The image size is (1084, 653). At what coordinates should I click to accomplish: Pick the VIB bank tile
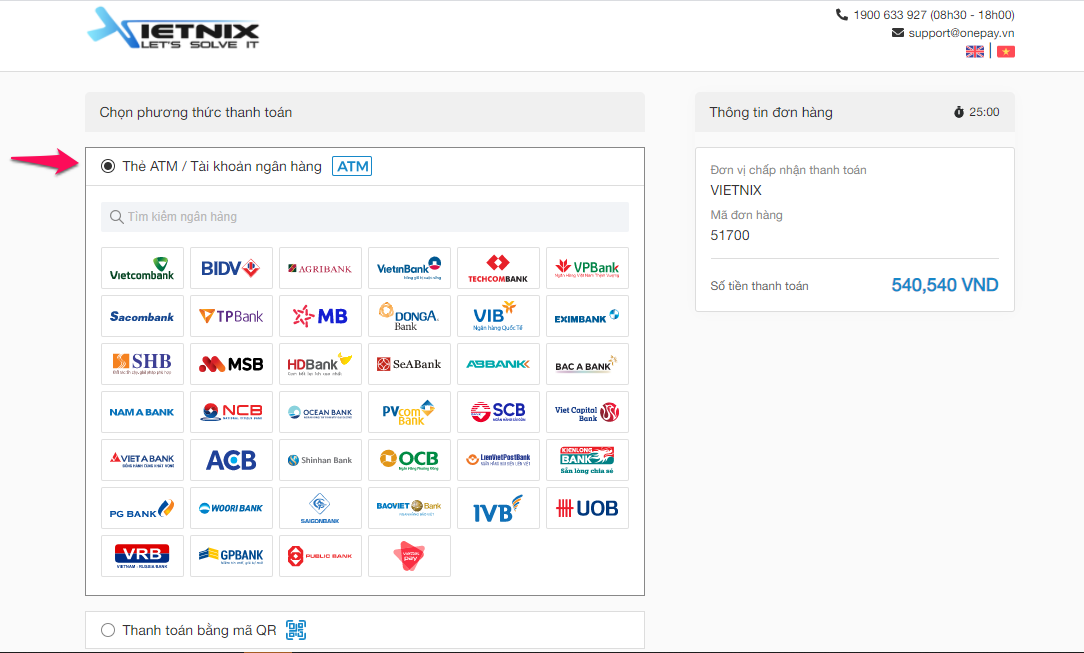coord(498,316)
